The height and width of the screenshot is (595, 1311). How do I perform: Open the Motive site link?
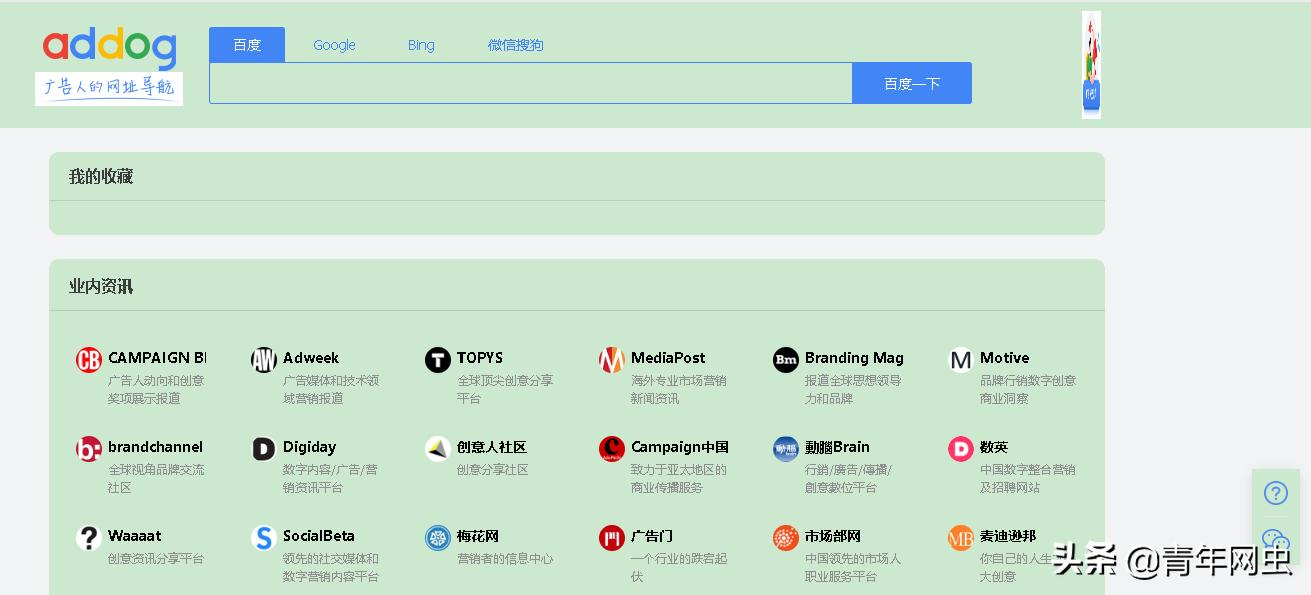point(1004,358)
